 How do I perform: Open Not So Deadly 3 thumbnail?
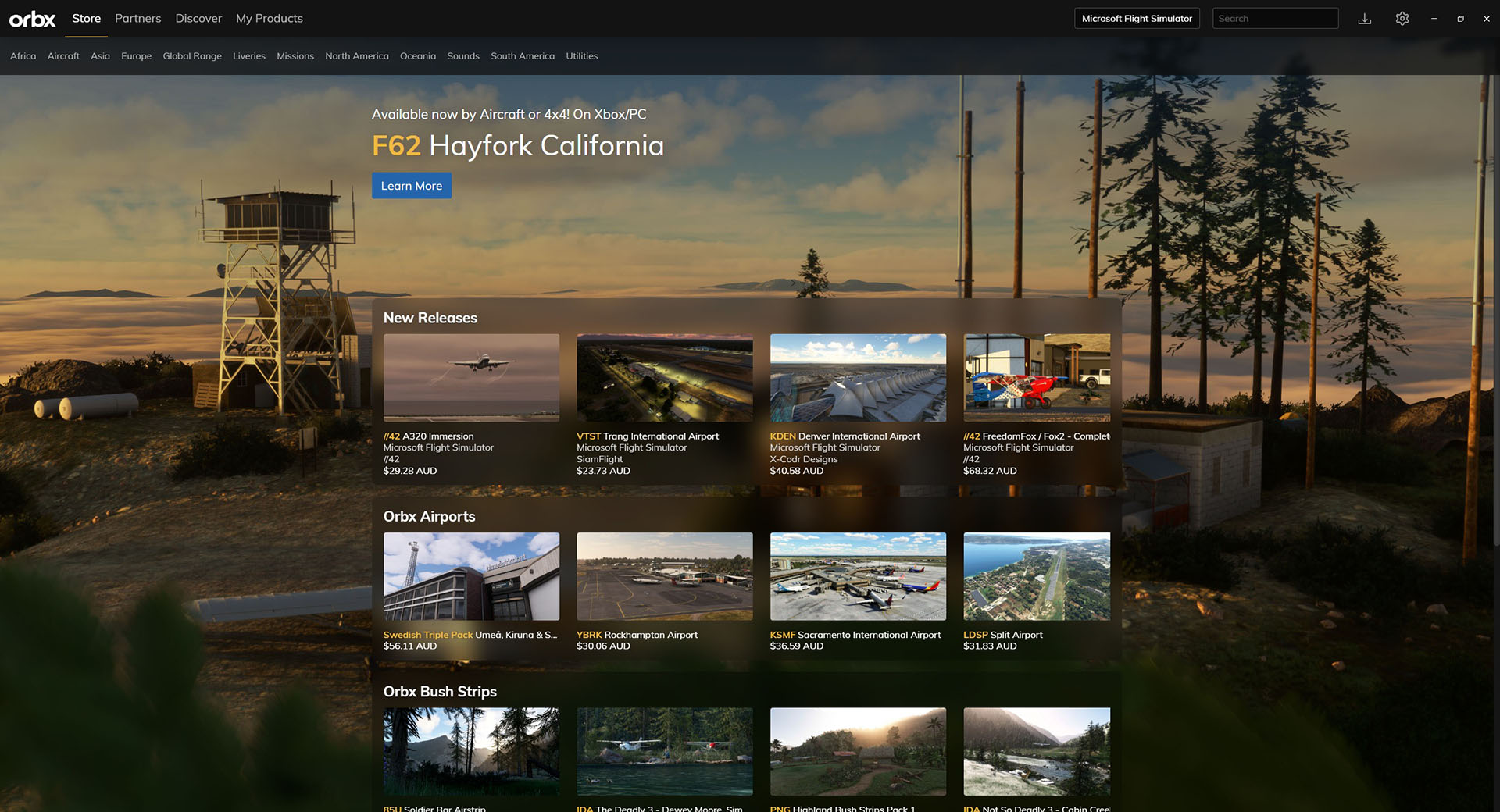coord(1037,752)
